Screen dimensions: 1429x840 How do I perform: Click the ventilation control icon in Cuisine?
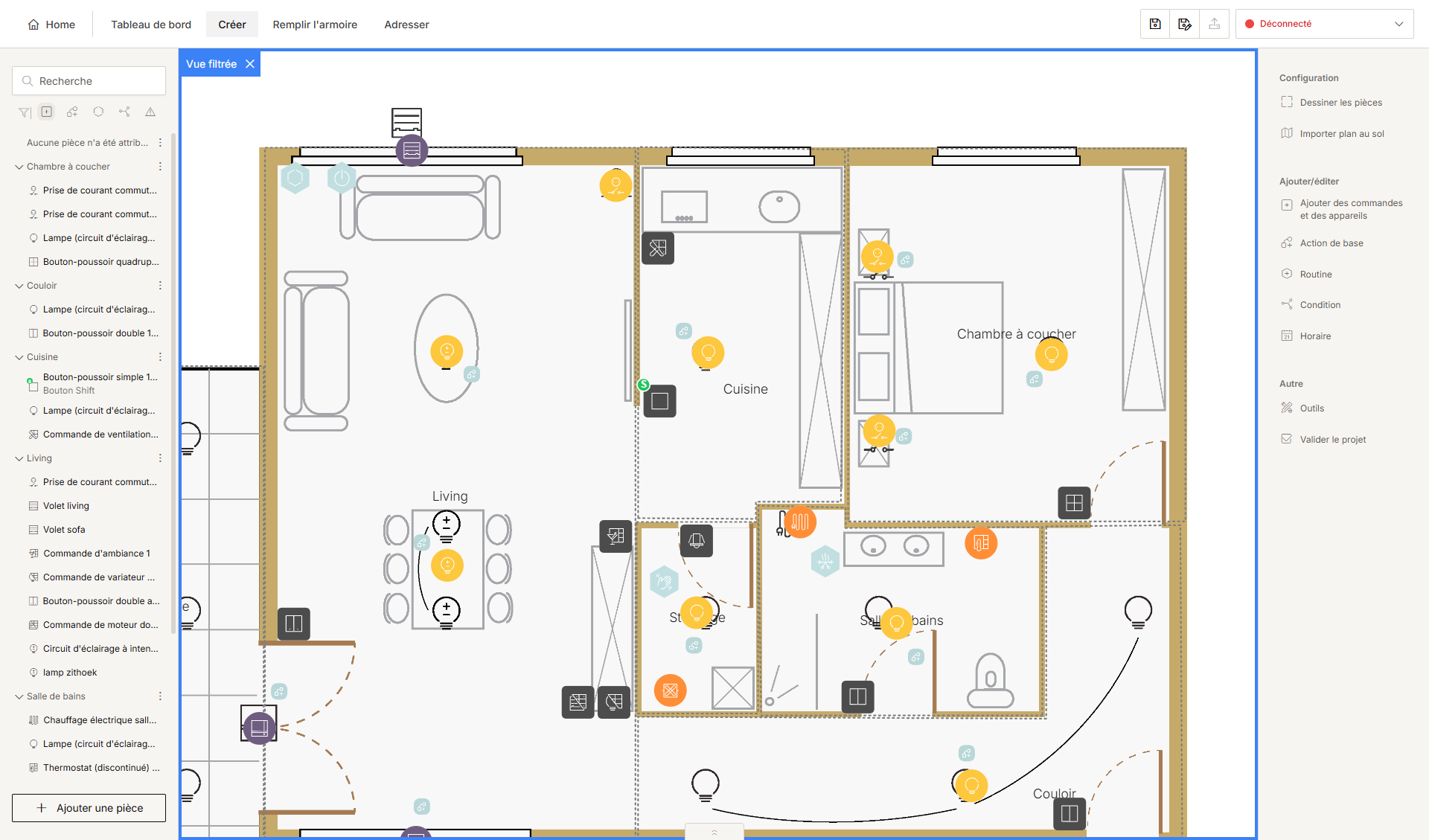click(x=658, y=249)
